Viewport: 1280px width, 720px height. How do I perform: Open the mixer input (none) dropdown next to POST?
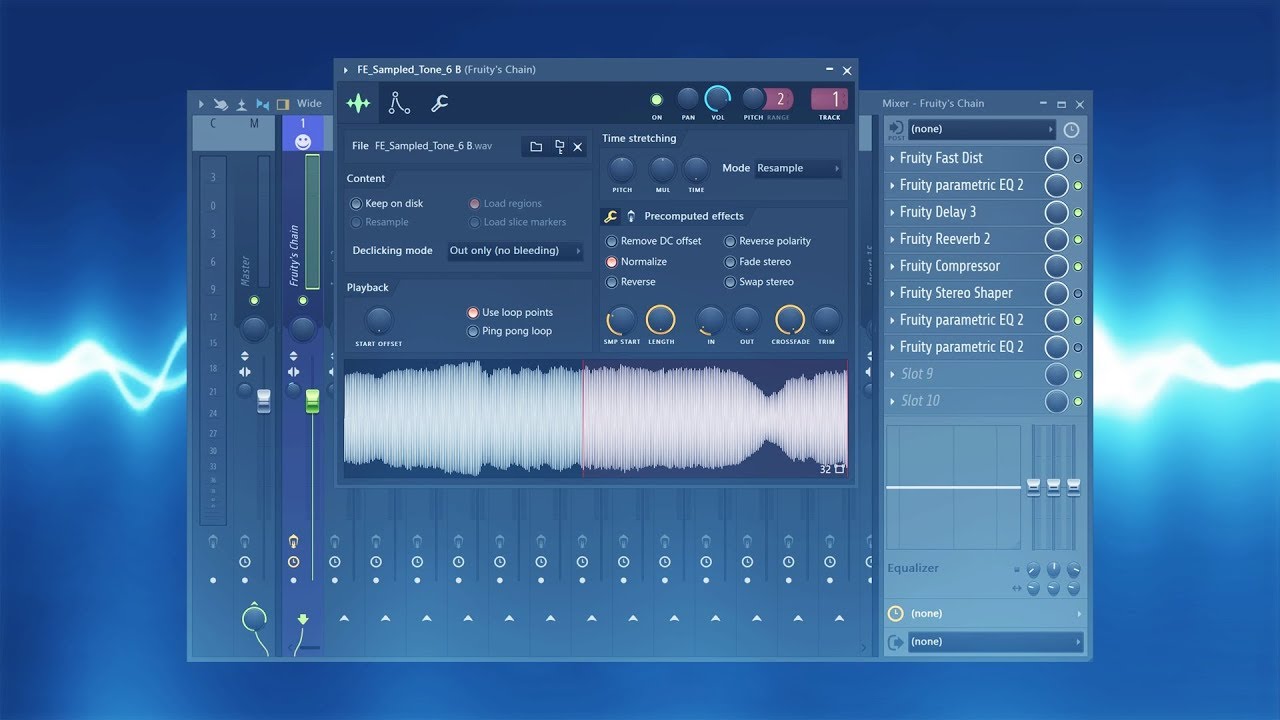point(981,129)
